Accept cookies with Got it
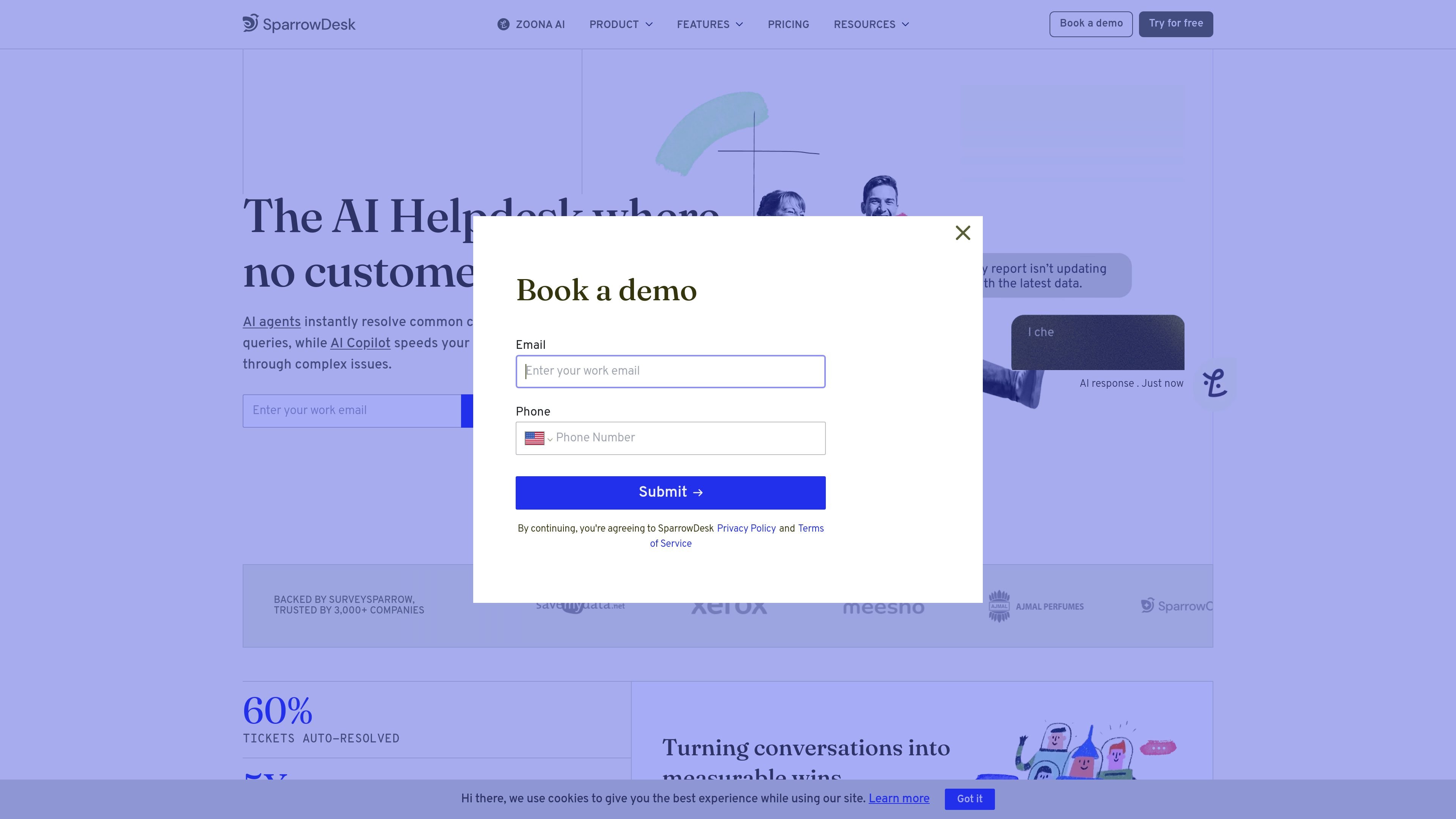This screenshot has height=819, width=1456. [x=970, y=799]
